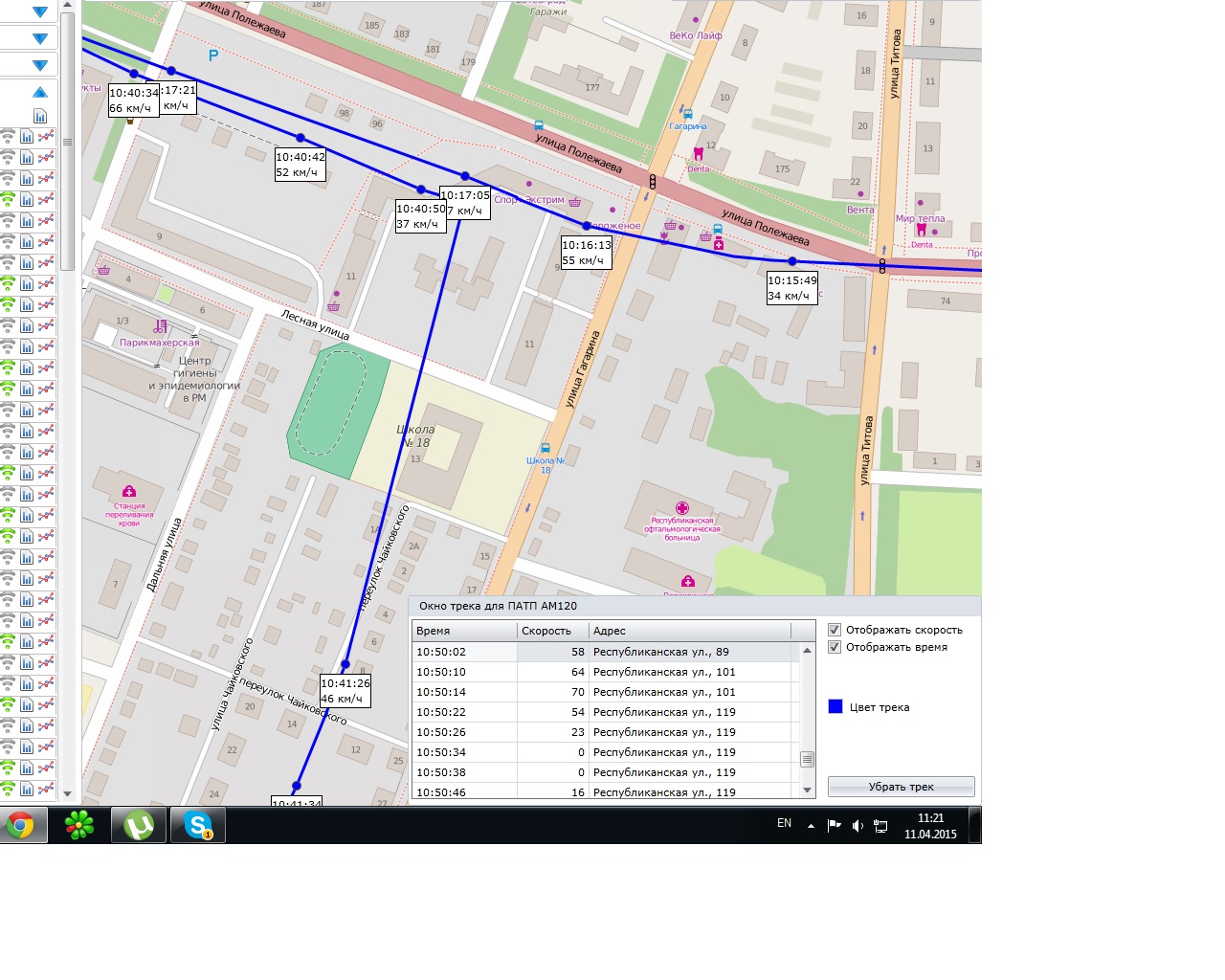The height and width of the screenshot is (980, 1225).
Task: Click the blood transfusion station map icon
Action: [129, 492]
